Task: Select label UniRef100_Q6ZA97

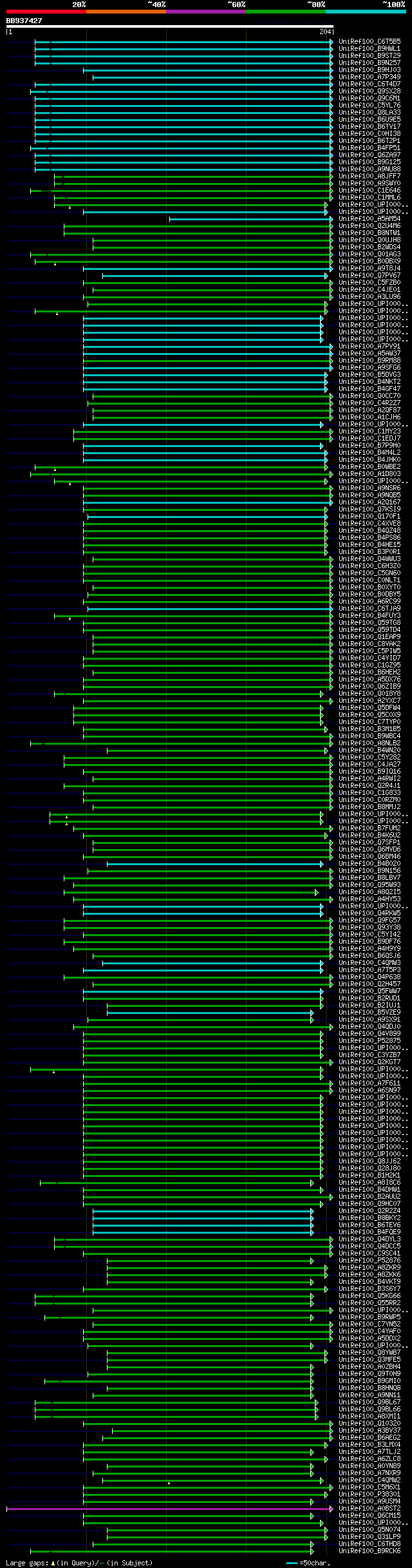Action: 370,155
